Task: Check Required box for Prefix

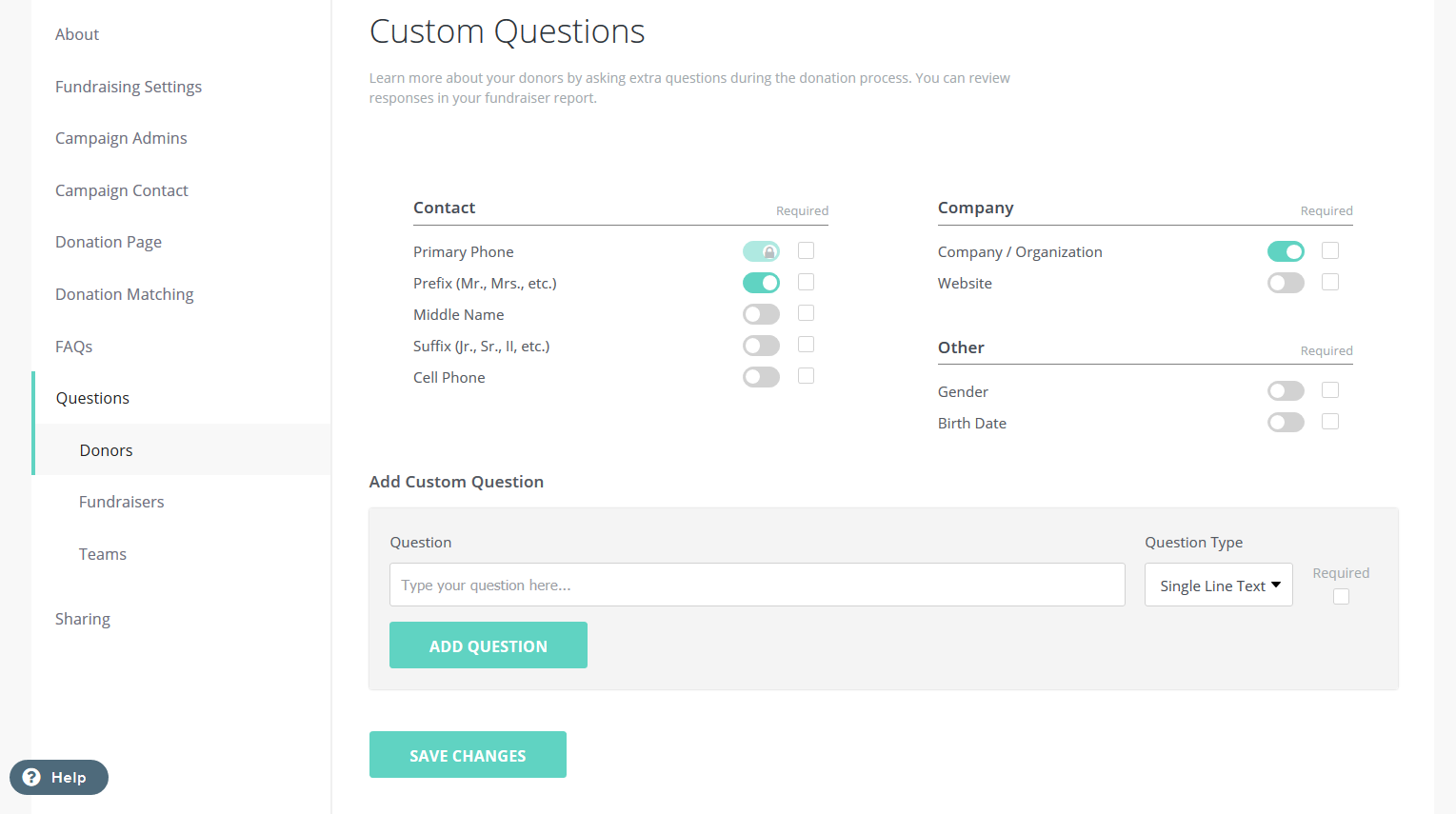Action: [806, 282]
